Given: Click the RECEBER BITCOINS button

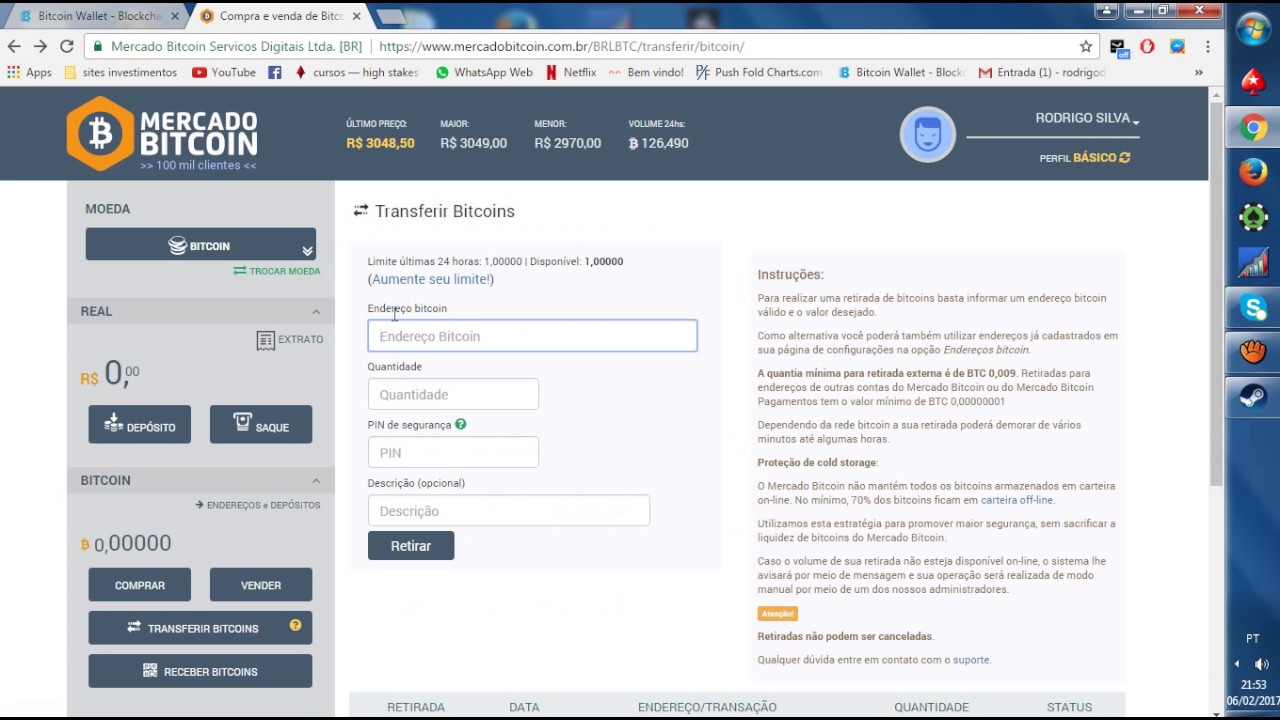Looking at the screenshot, I should coord(200,671).
